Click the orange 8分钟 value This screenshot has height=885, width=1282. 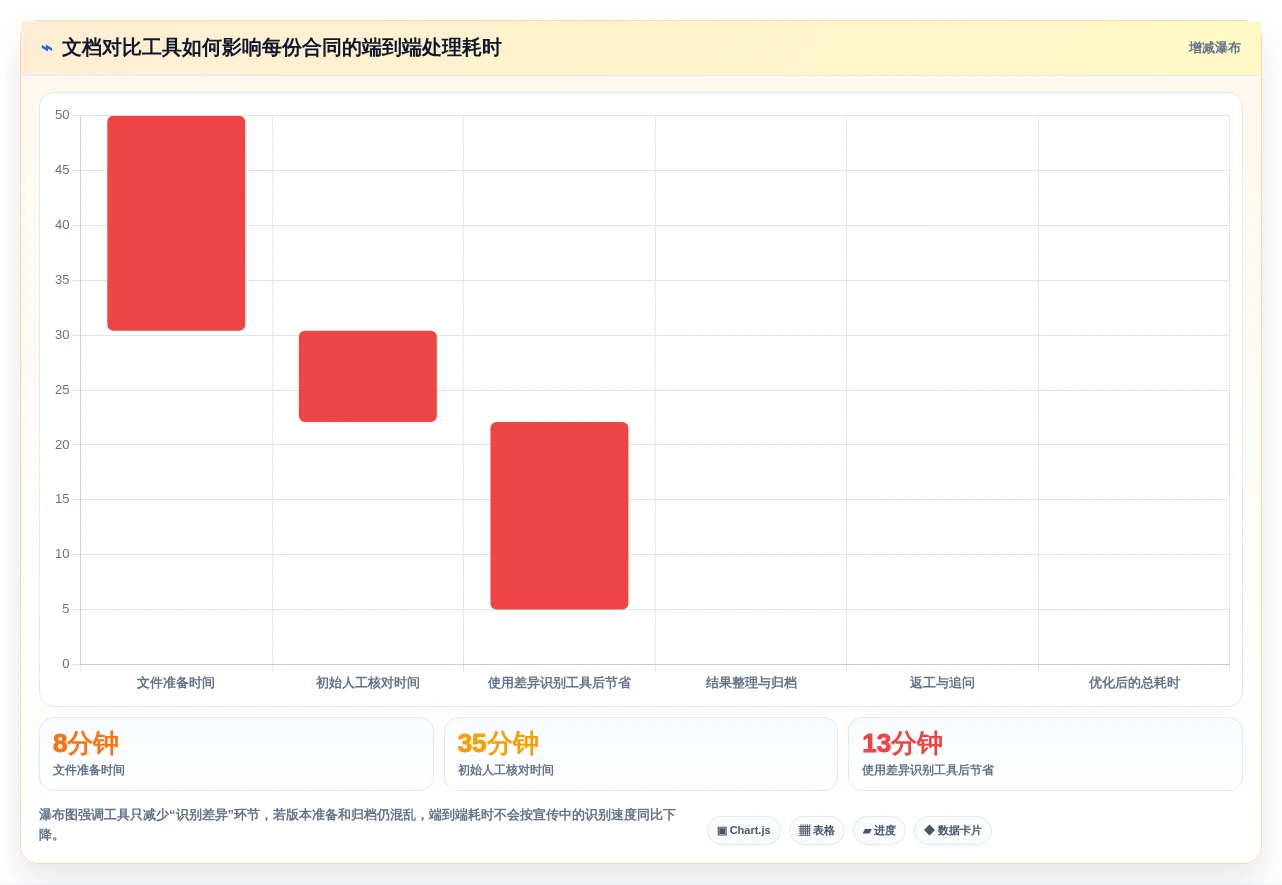(x=85, y=743)
